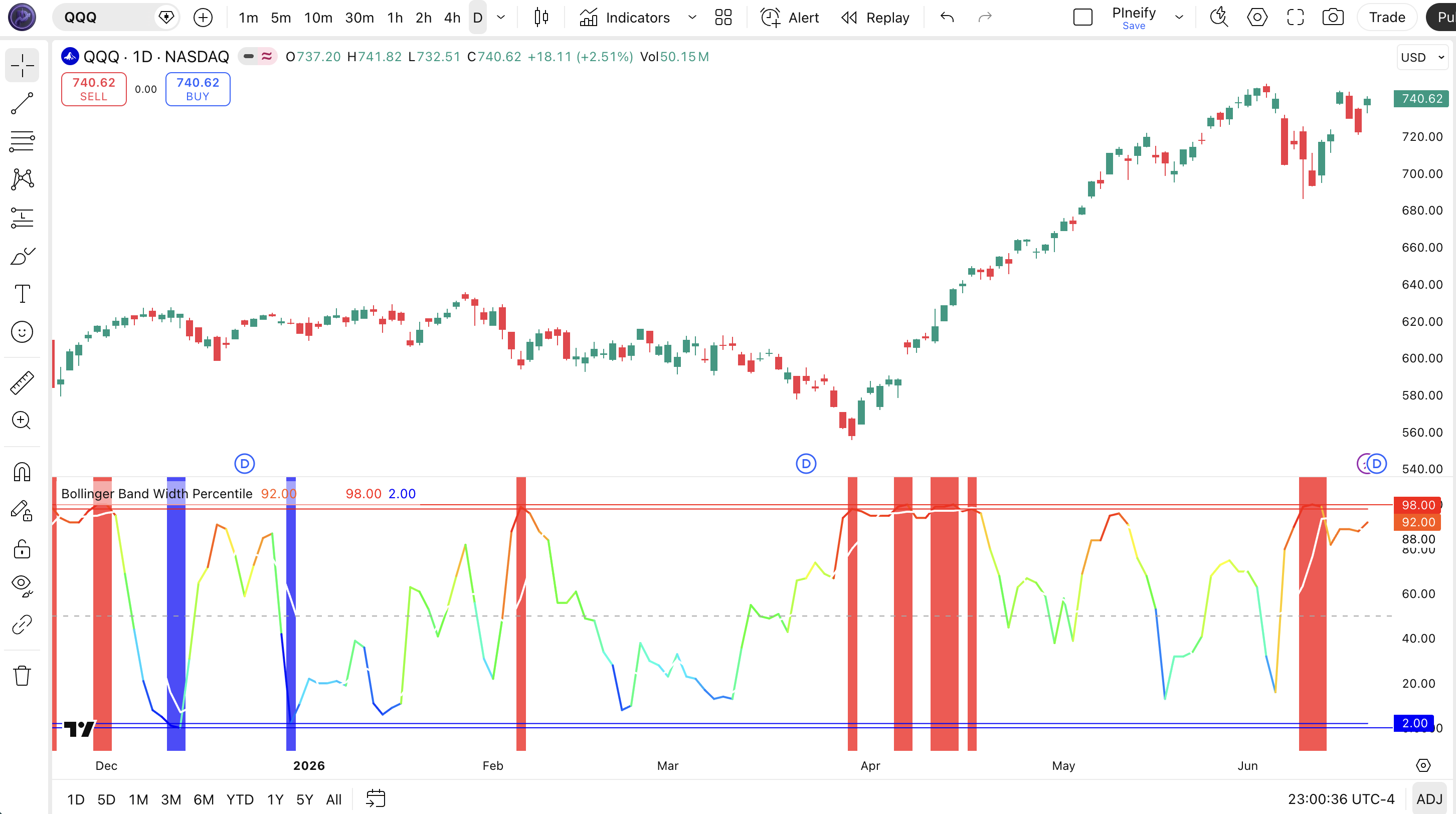Select the ruler measure tool
Screen dimensions: 1456x814
[x=22, y=382]
